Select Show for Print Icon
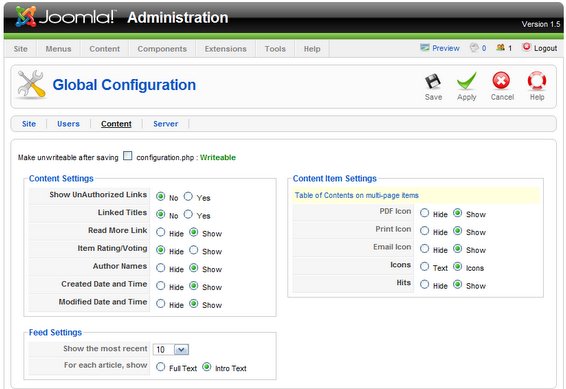 click(x=458, y=231)
